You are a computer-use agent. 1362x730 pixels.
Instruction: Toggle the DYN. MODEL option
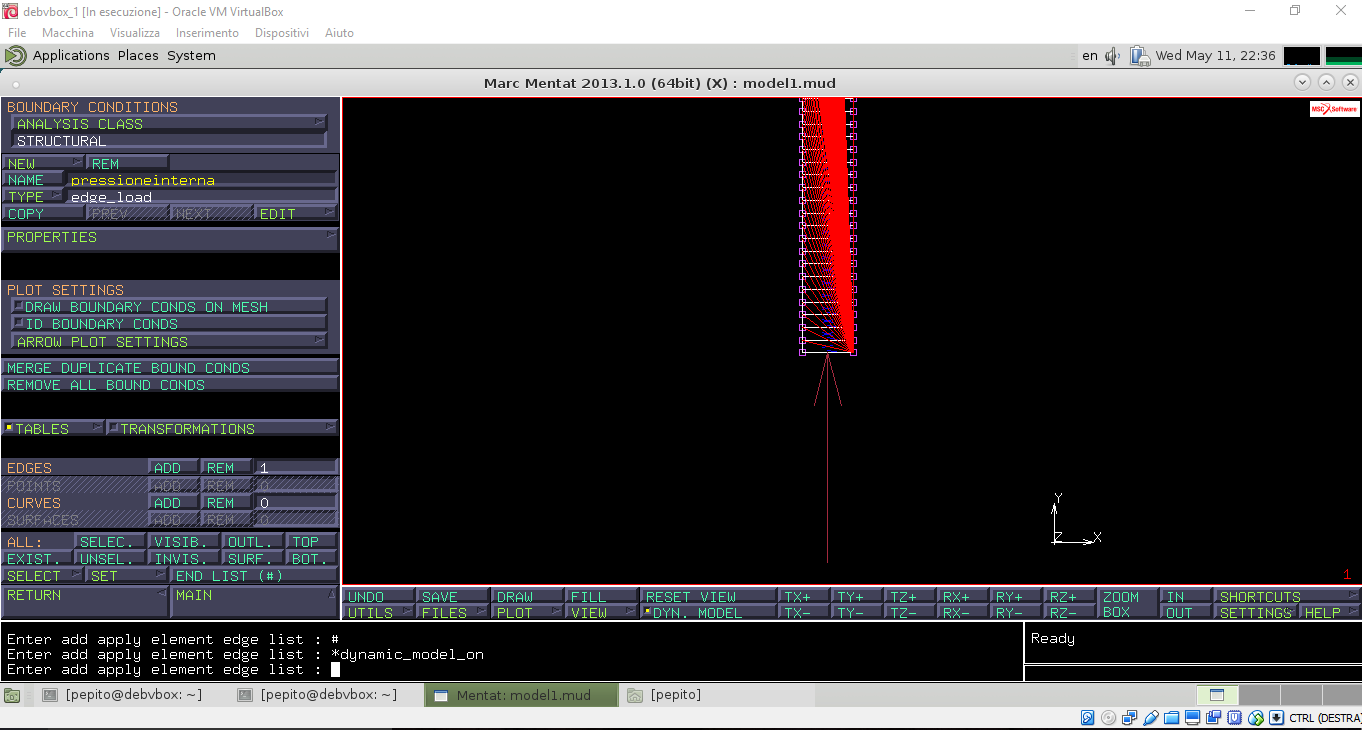[x=707, y=613]
